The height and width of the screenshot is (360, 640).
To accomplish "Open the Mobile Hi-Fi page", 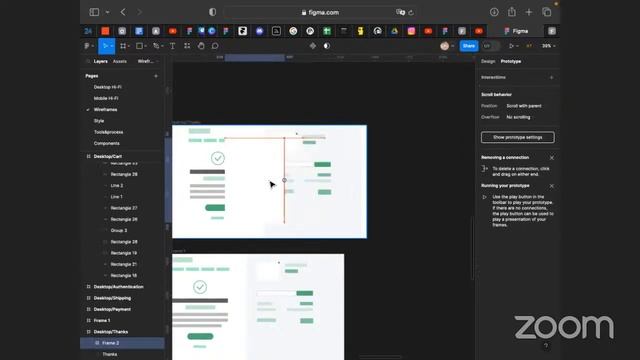I will (106, 98).
